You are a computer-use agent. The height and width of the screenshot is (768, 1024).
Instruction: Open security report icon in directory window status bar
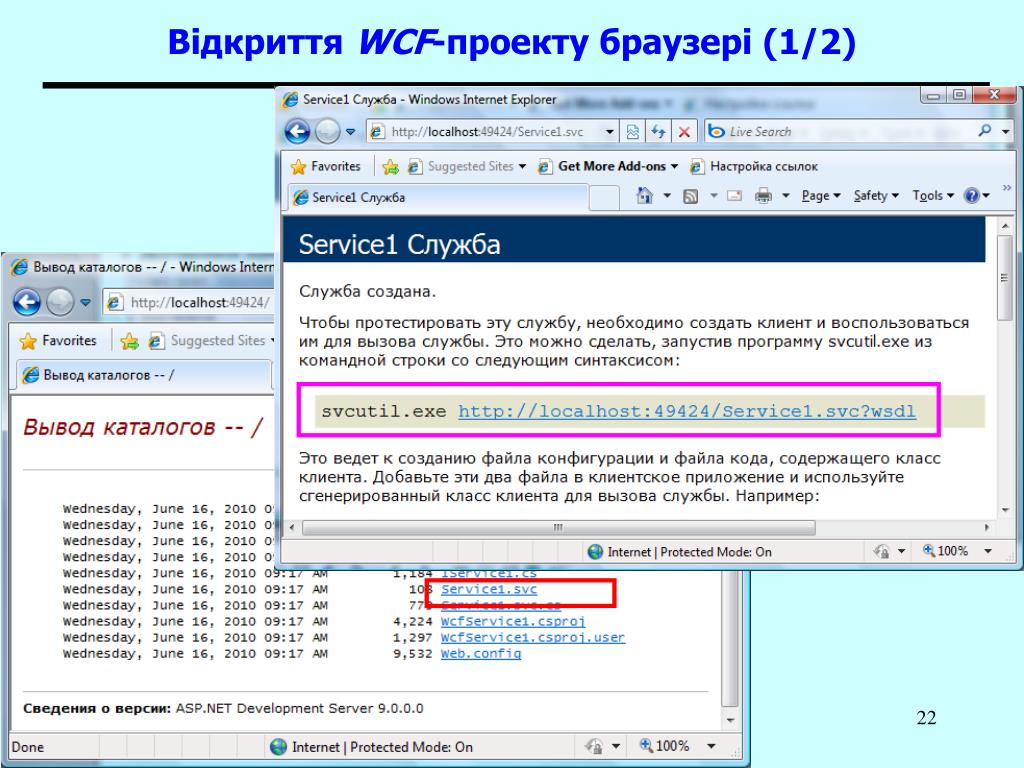pos(594,746)
